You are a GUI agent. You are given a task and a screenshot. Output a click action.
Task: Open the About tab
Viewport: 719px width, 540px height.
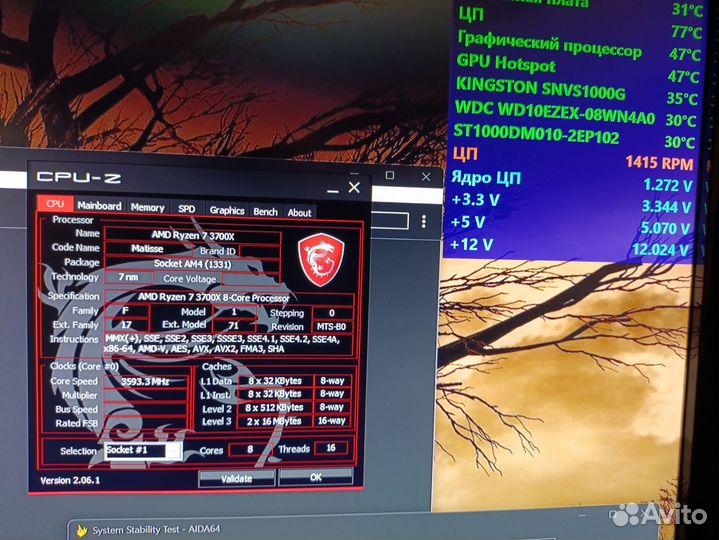(x=299, y=213)
